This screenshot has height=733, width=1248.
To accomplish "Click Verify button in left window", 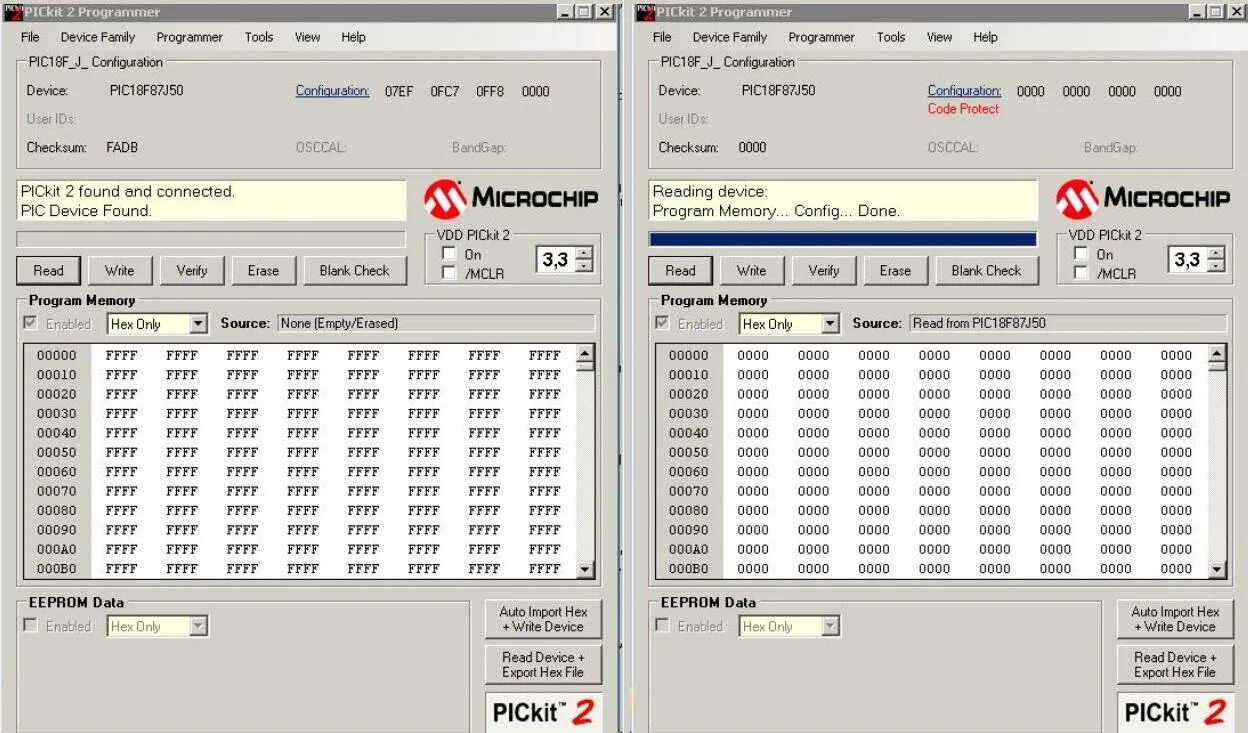I will coord(191,270).
